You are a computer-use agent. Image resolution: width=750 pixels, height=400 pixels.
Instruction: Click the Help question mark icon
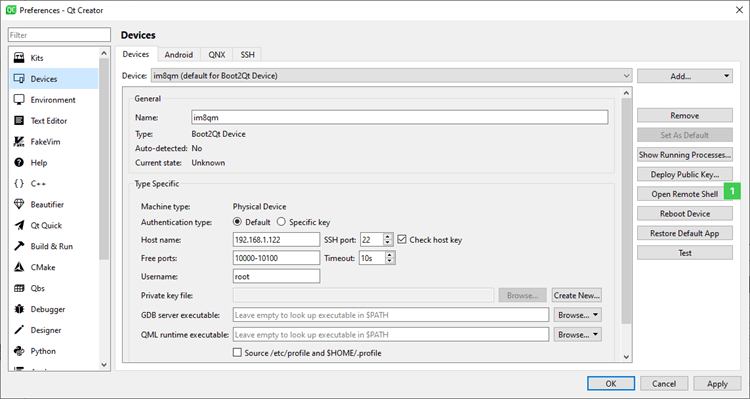coord(19,163)
